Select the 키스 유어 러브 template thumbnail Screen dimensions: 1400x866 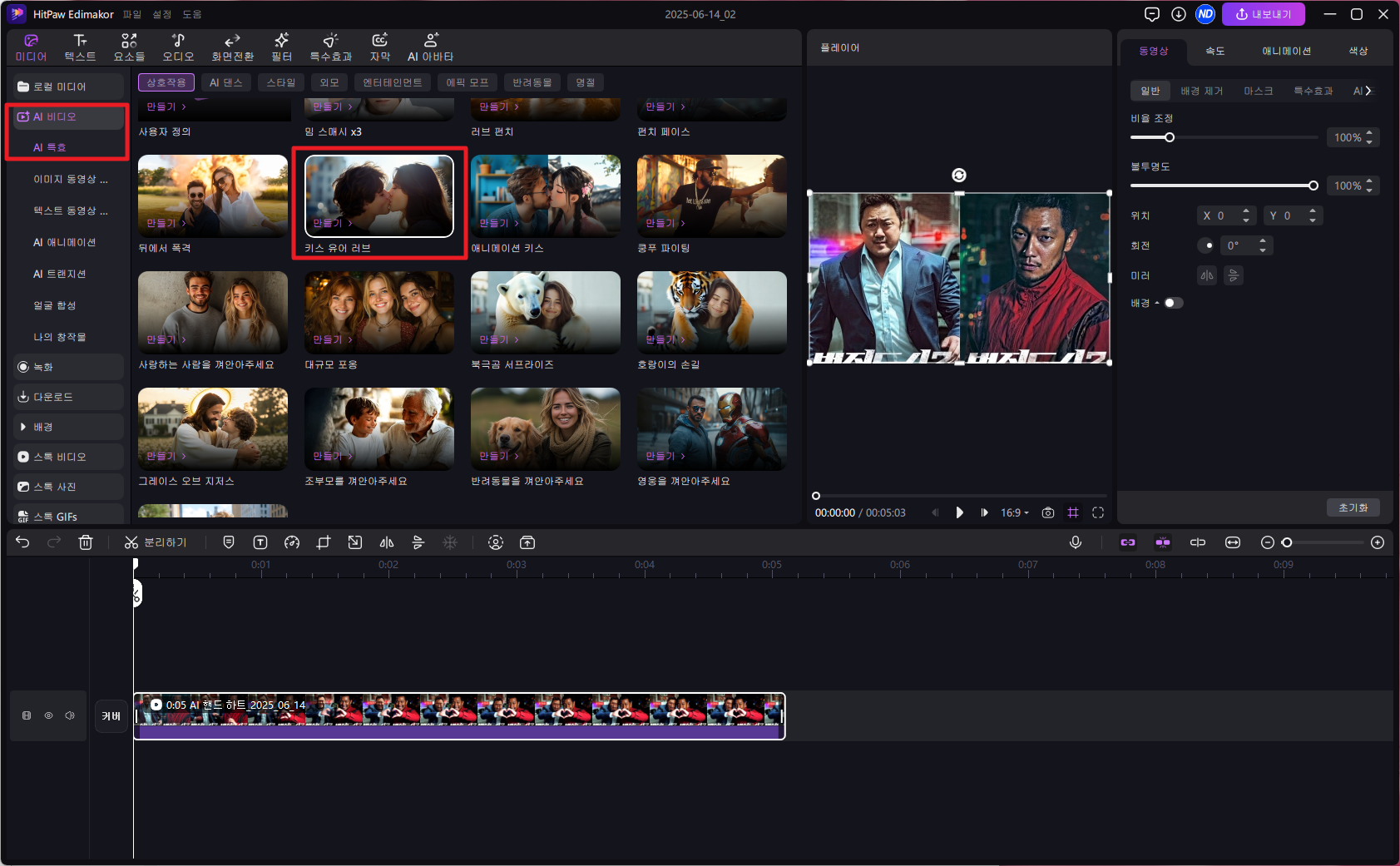click(x=379, y=195)
